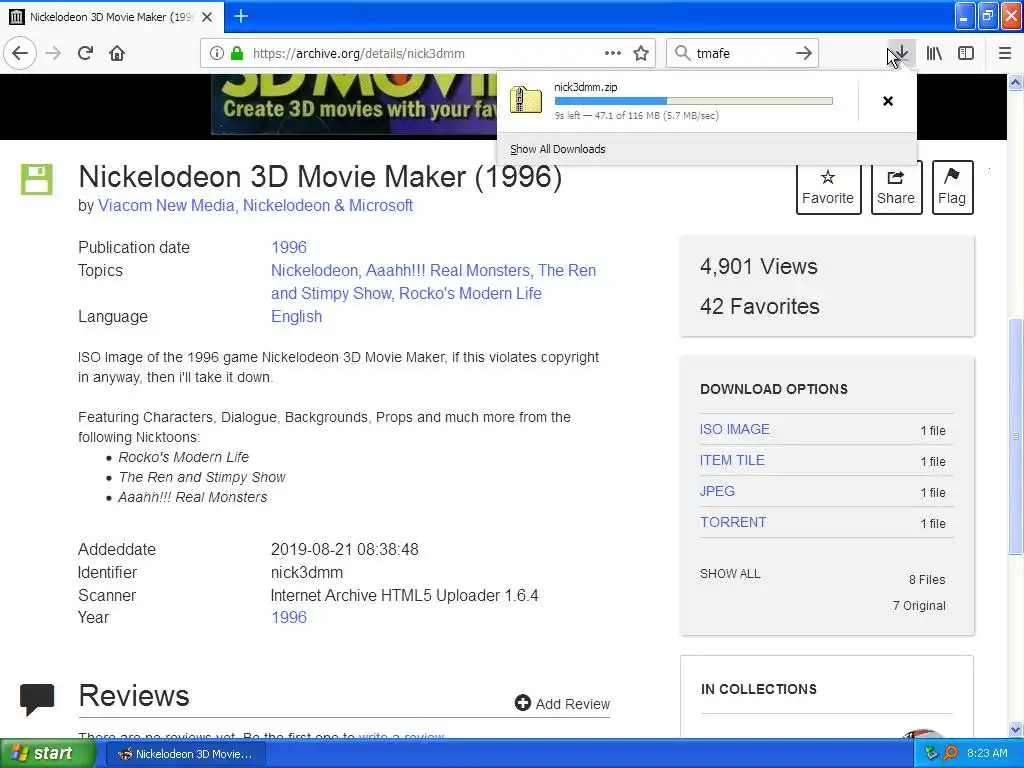Open a new tab with plus button

tap(241, 16)
